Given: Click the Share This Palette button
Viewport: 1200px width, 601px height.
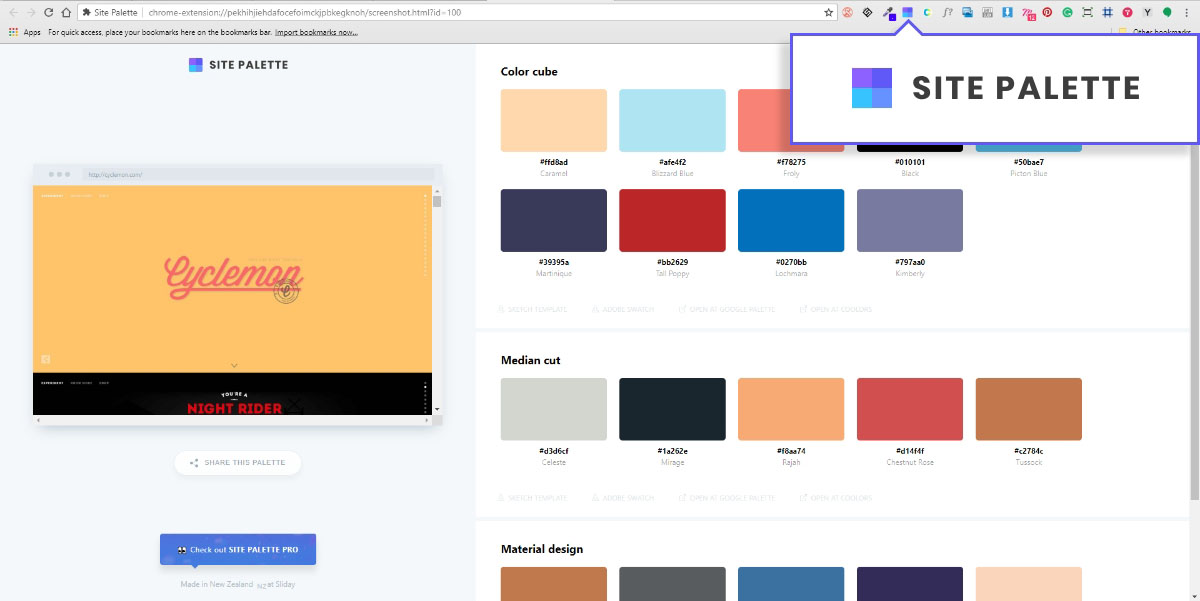Looking at the screenshot, I should click(x=238, y=463).
